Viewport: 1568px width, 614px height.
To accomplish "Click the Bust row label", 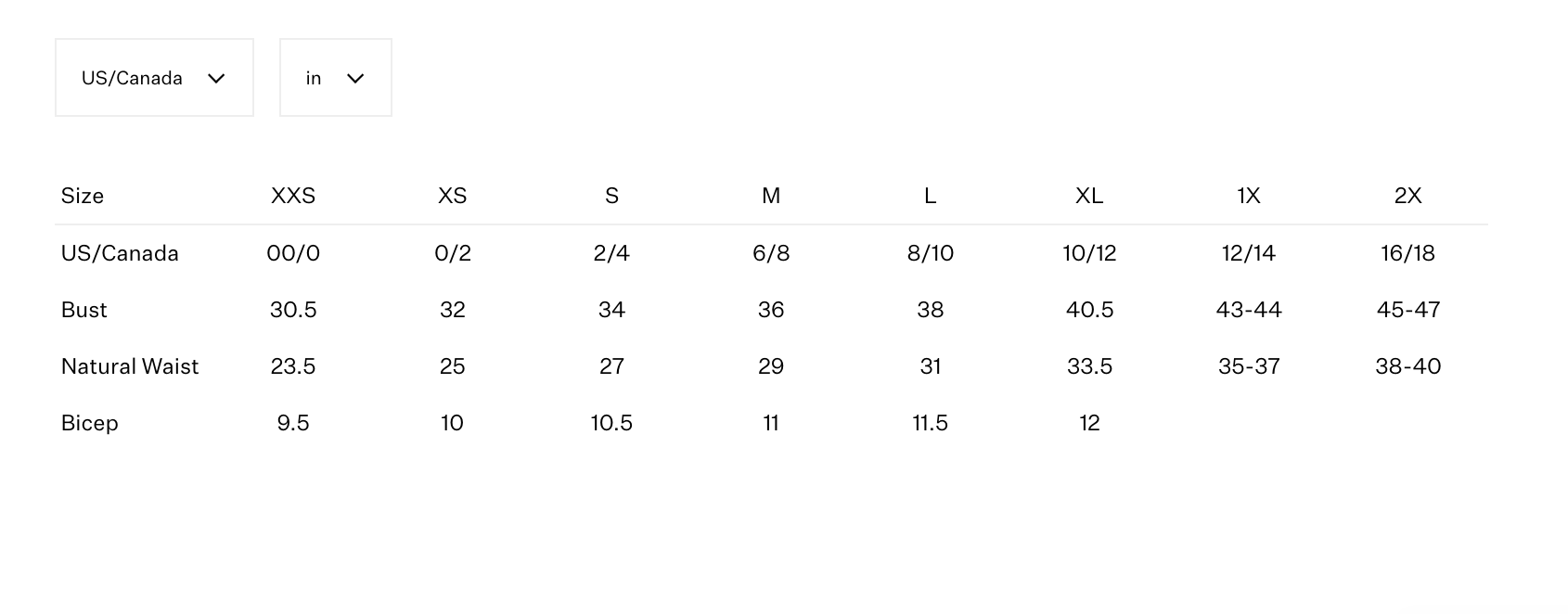I will pos(84,310).
